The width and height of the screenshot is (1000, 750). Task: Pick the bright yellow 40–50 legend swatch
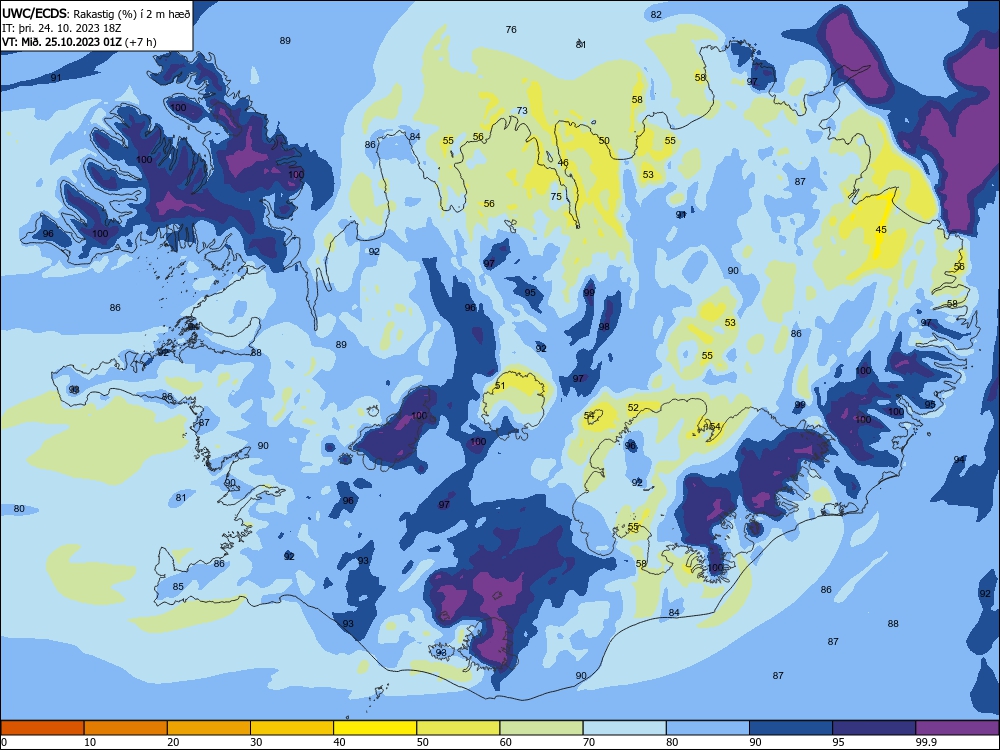click(x=375, y=728)
